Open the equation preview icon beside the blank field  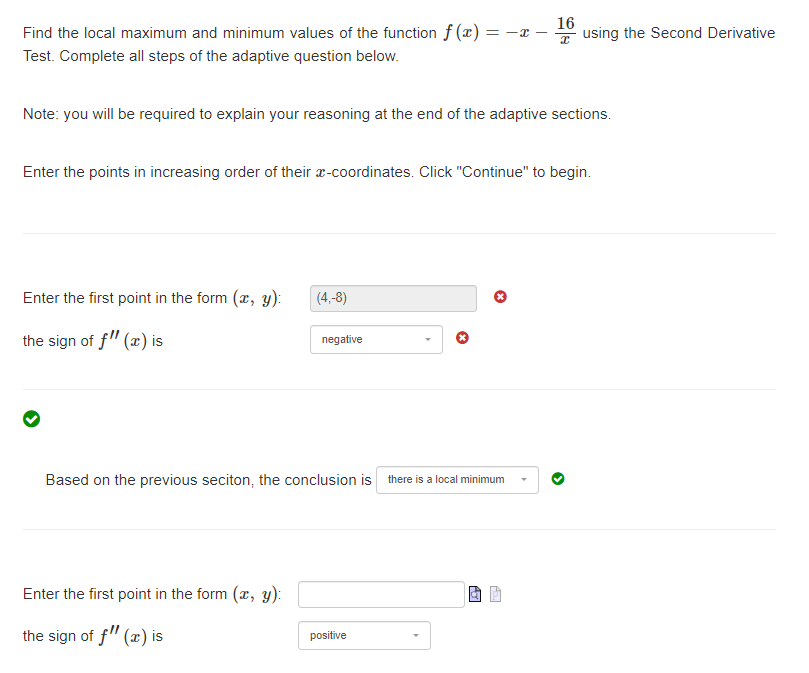point(474,593)
